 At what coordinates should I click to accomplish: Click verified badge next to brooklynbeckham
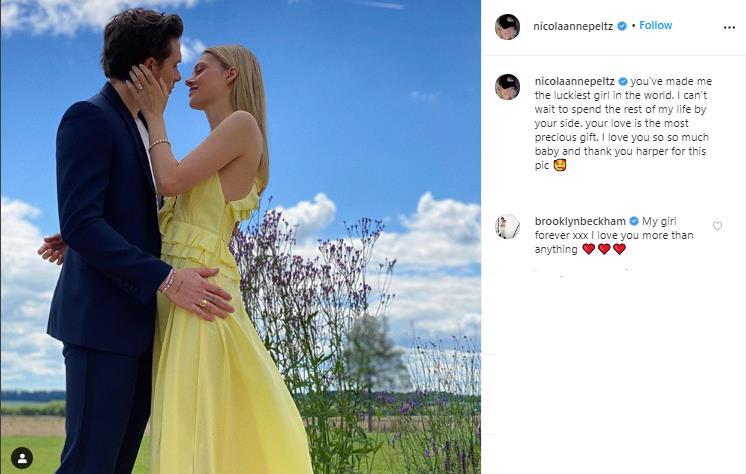[x=634, y=221]
